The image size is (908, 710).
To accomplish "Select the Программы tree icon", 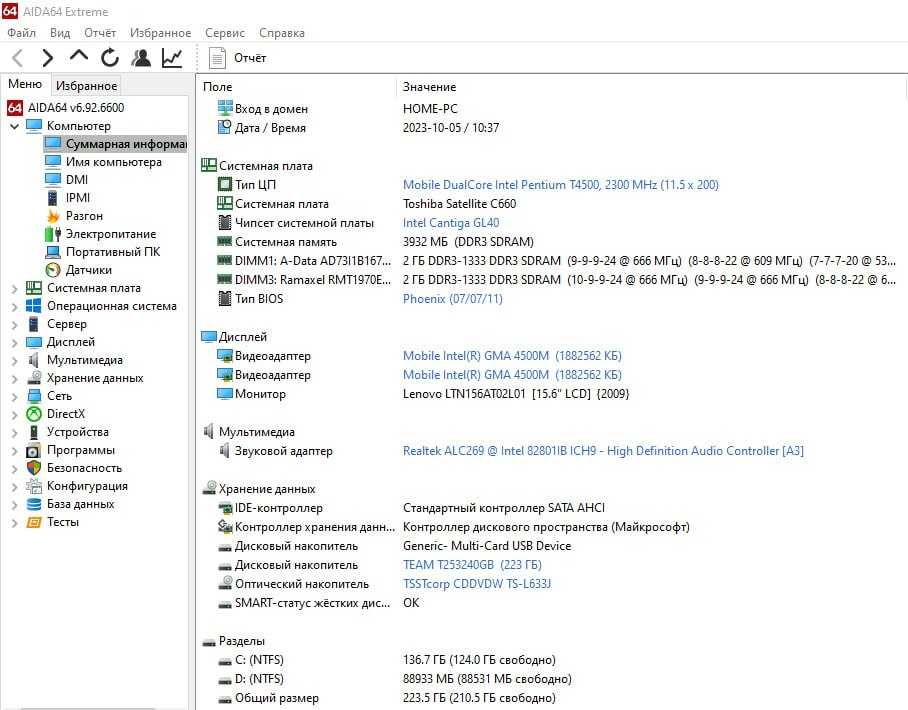I will [x=34, y=450].
